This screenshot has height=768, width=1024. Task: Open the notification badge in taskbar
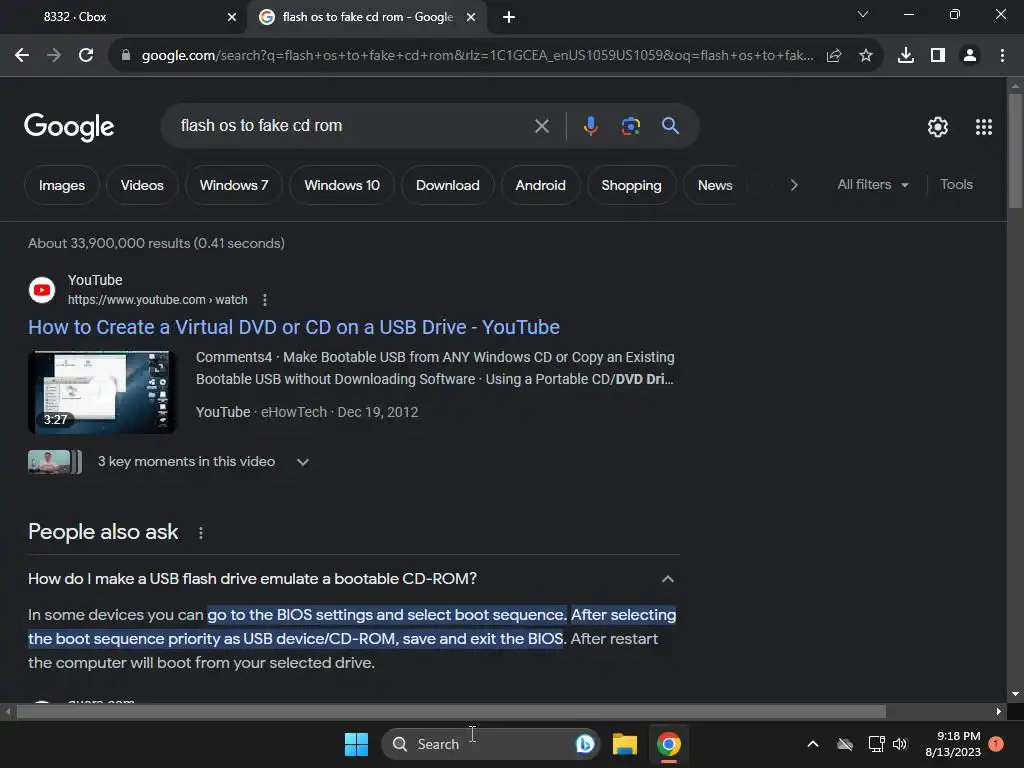(996, 744)
